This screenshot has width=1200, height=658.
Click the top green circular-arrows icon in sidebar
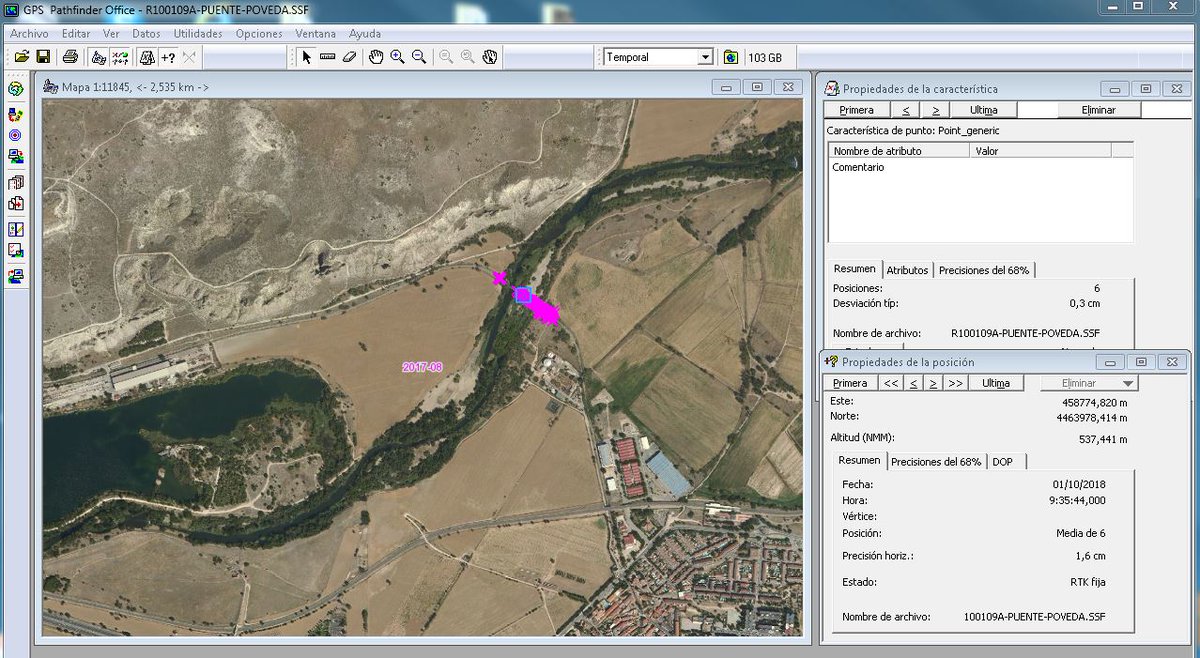[15, 89]
